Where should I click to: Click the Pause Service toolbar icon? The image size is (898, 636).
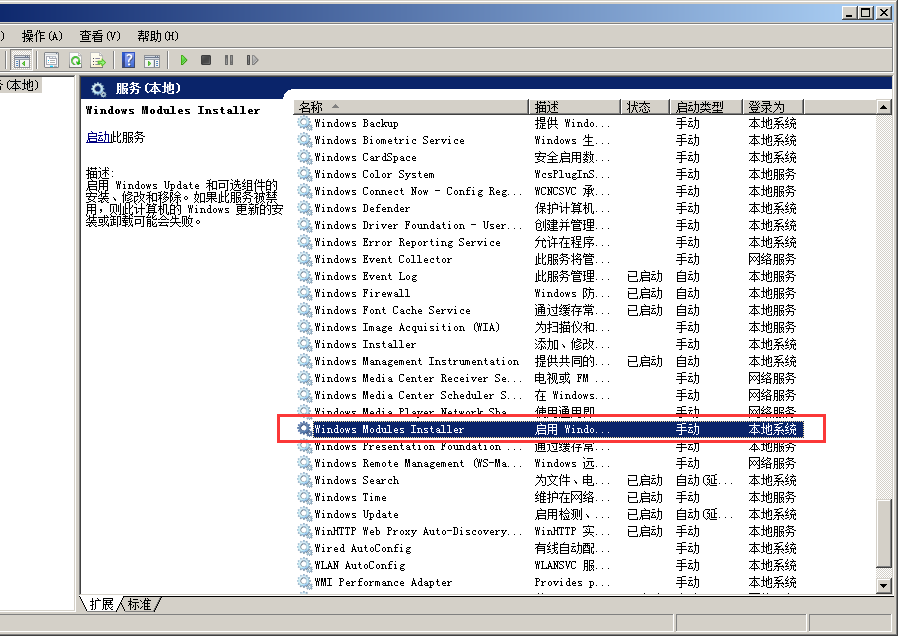click(x=229, y=61)
